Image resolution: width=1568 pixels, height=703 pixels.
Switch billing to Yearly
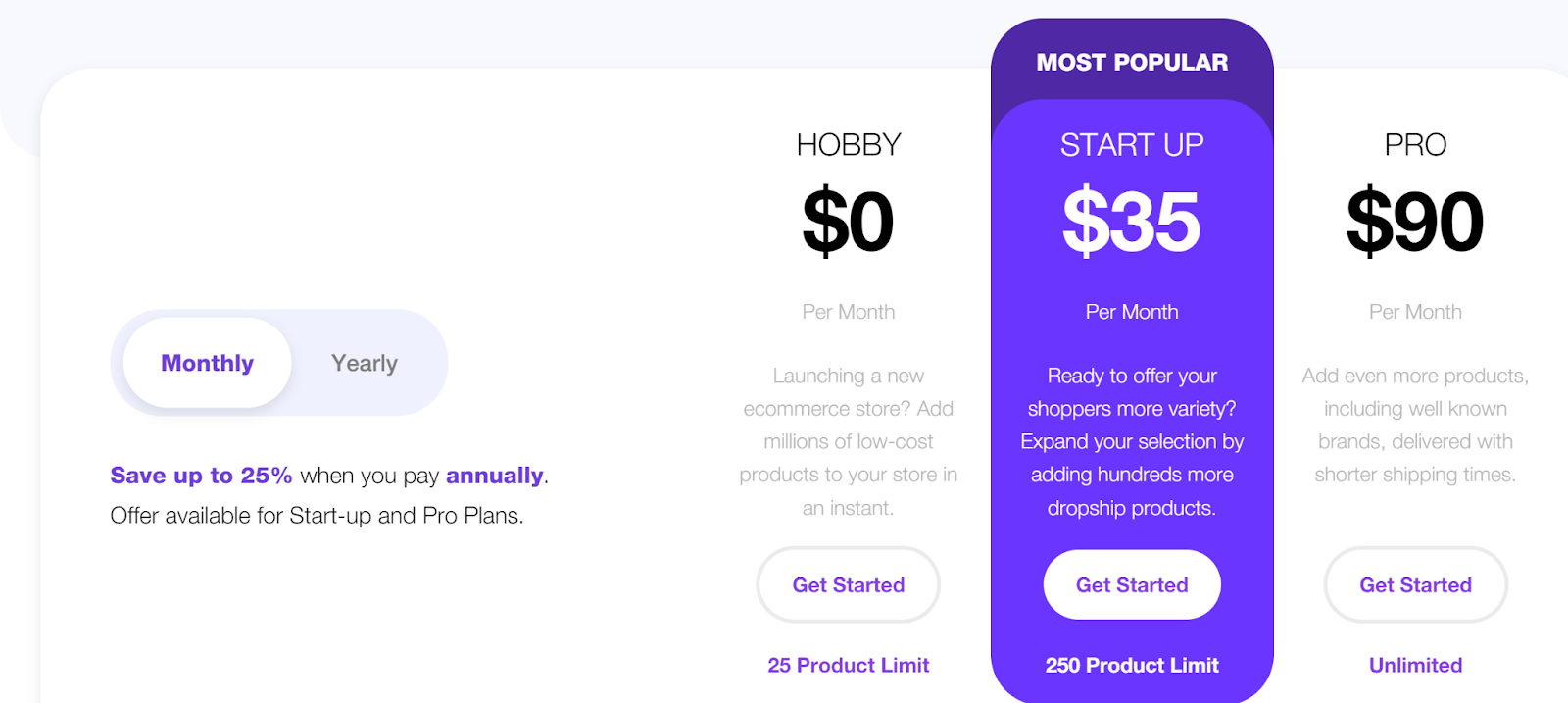coord(364,362)
